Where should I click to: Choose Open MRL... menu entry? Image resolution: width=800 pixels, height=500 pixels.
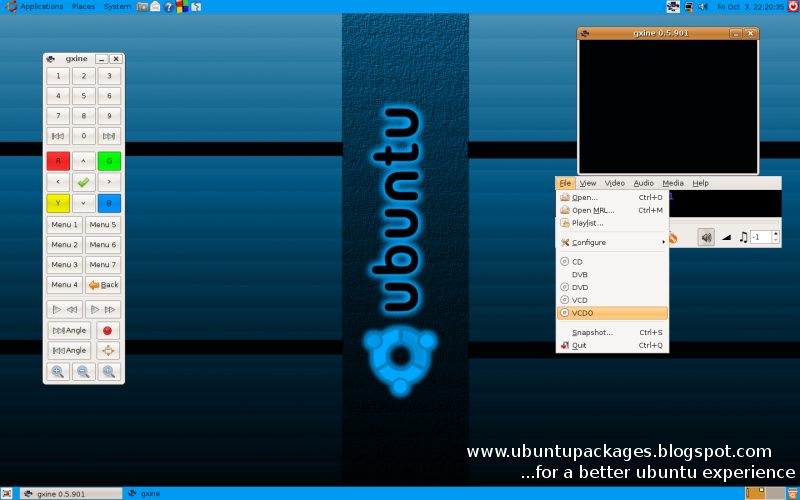pos(612,210)
